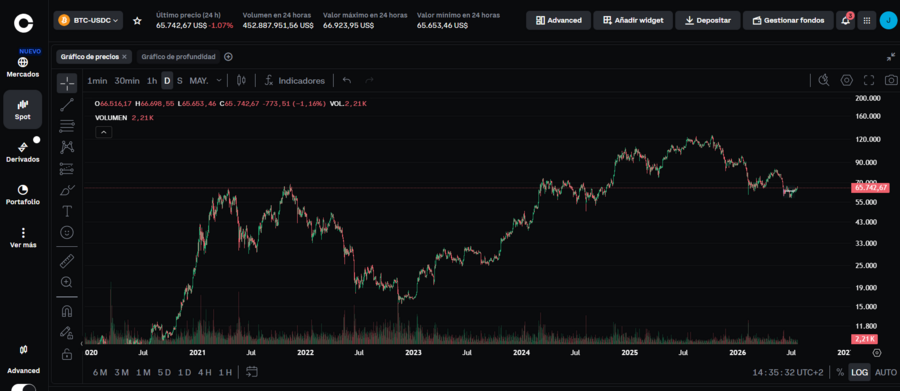
Task: Open the horizontal lines and Fibonacci tool
Action: (67, 126)
